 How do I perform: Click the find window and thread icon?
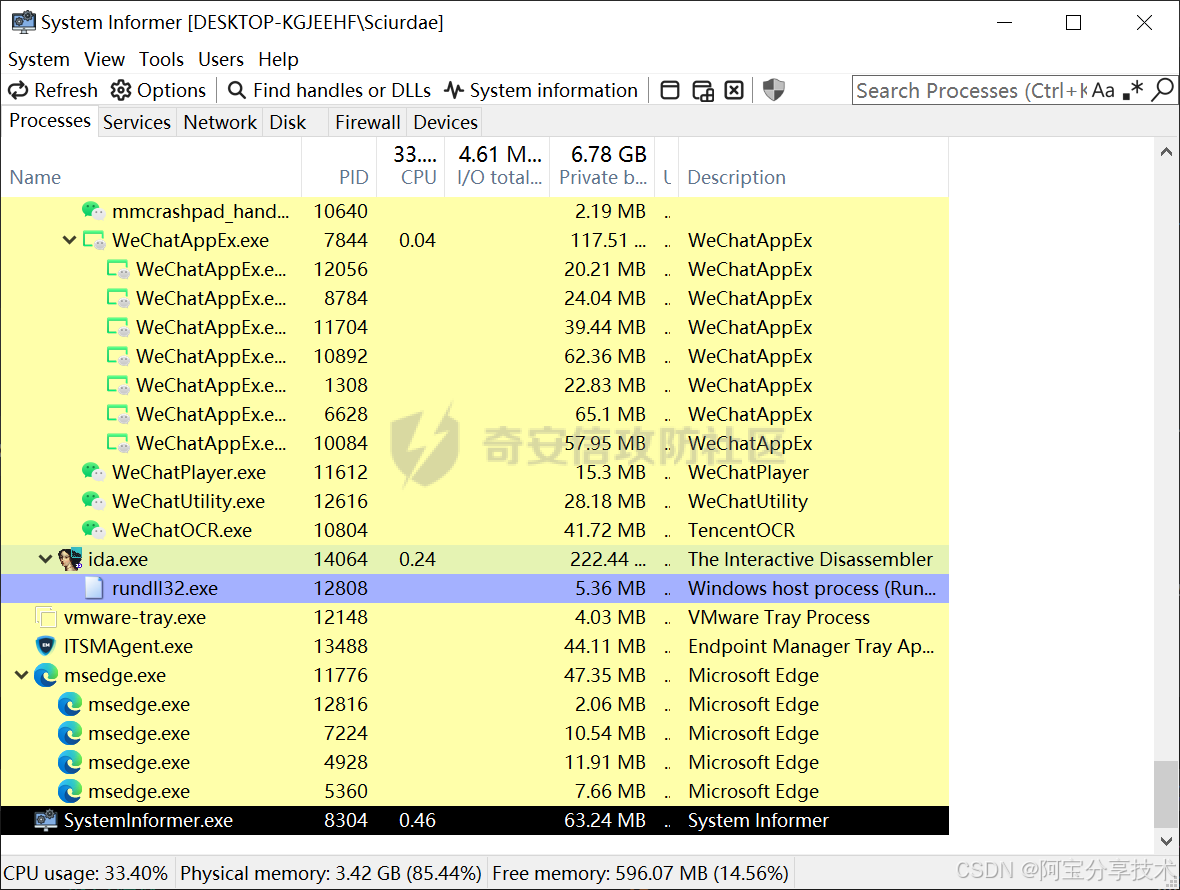click(702, 90)
